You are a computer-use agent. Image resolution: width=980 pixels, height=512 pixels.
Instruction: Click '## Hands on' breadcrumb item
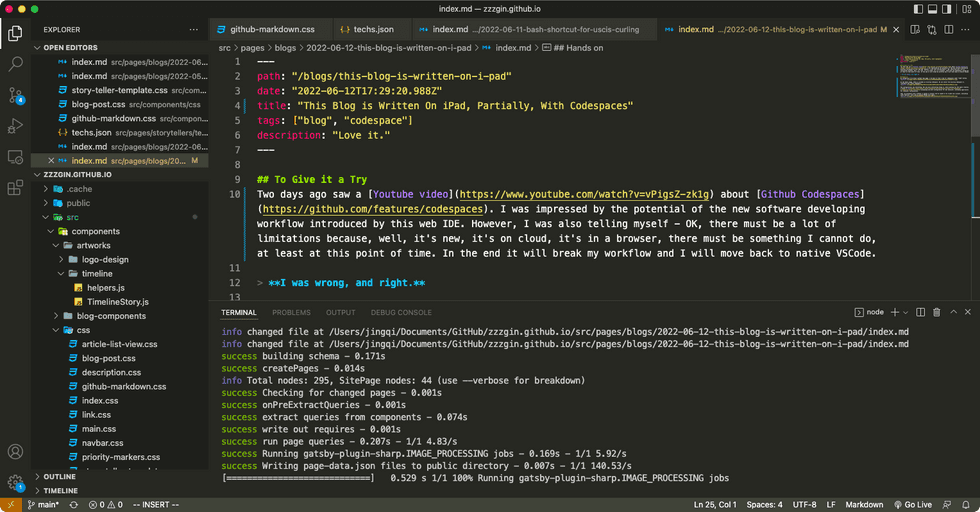(572, 48)
